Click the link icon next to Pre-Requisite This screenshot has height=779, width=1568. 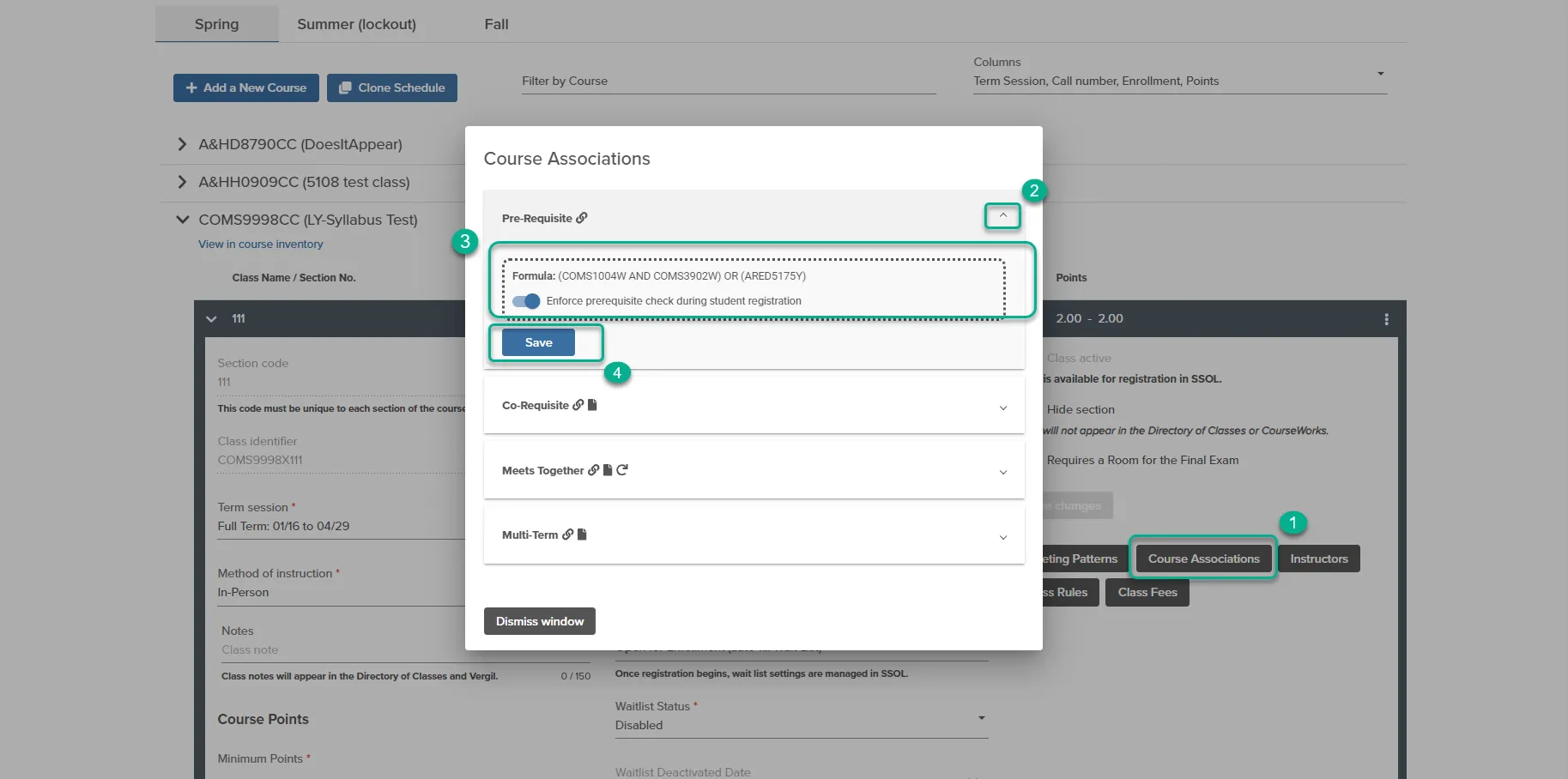pyautogui.click(x=582, y=218)
